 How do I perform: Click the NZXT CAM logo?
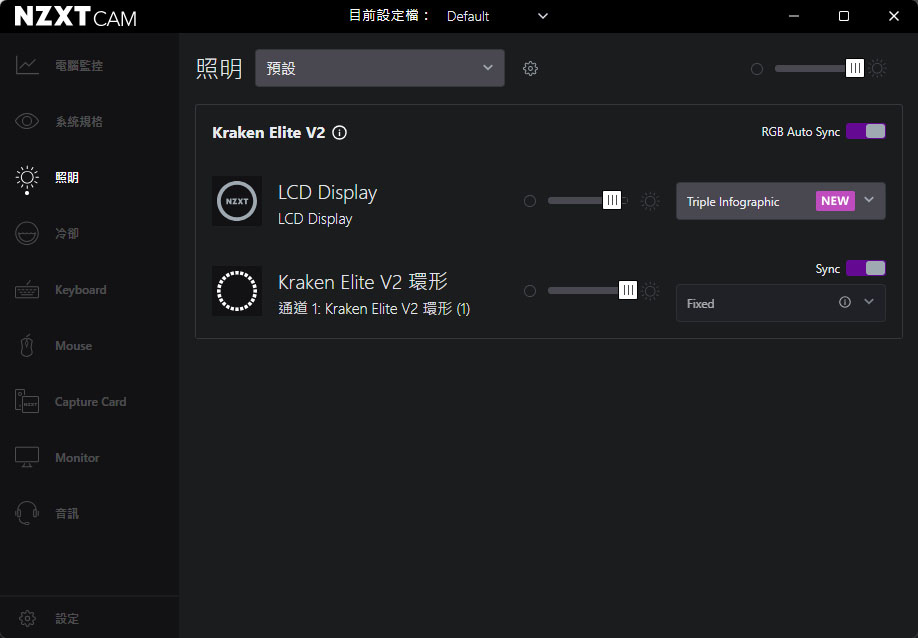76,16
